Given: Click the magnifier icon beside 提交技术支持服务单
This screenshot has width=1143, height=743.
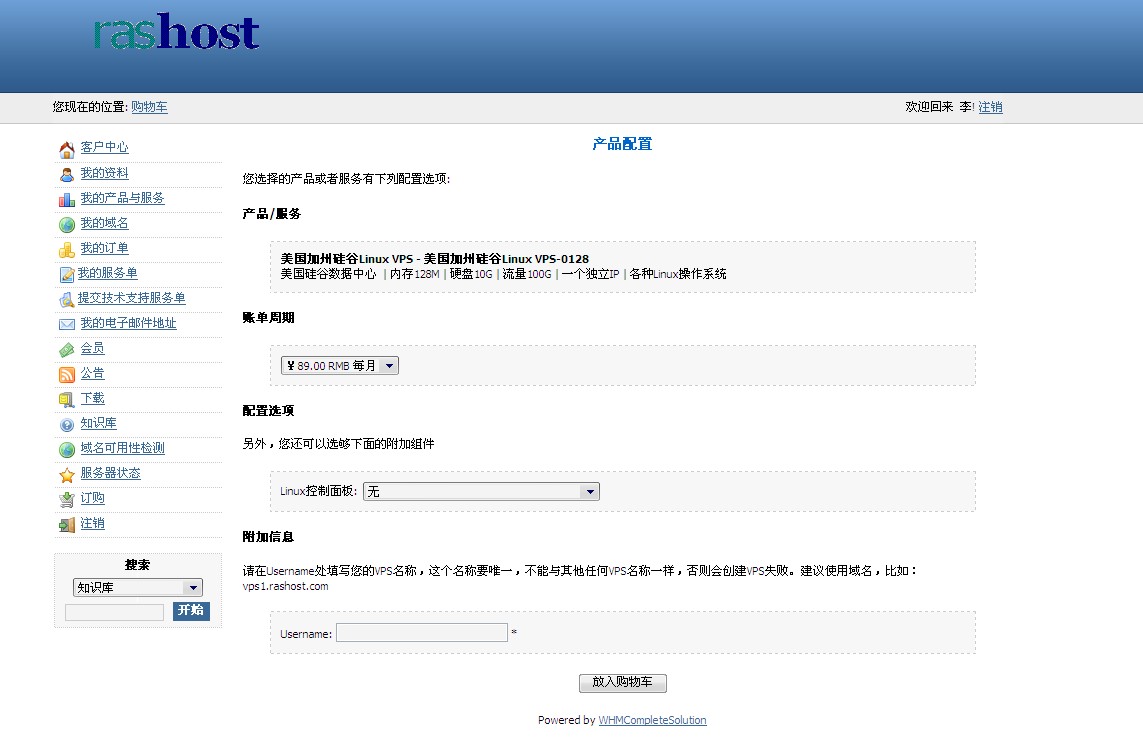Looking at the screenshot, I should pos(66,299).
